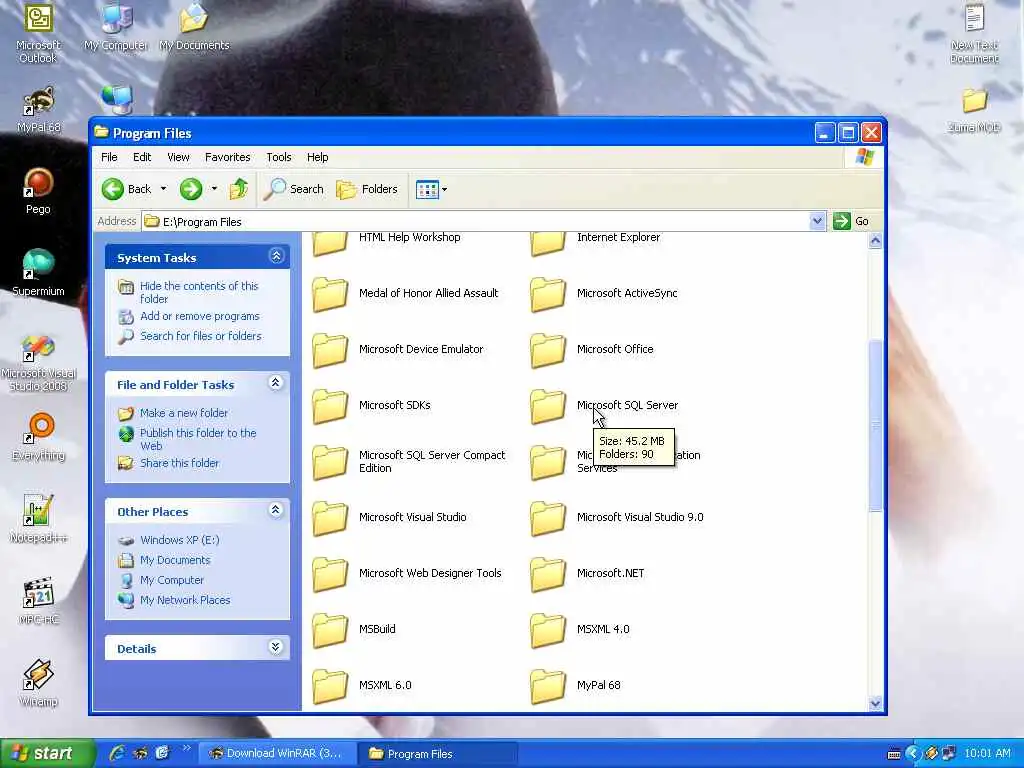Collapse the Other Places panel

click(276, 510)
